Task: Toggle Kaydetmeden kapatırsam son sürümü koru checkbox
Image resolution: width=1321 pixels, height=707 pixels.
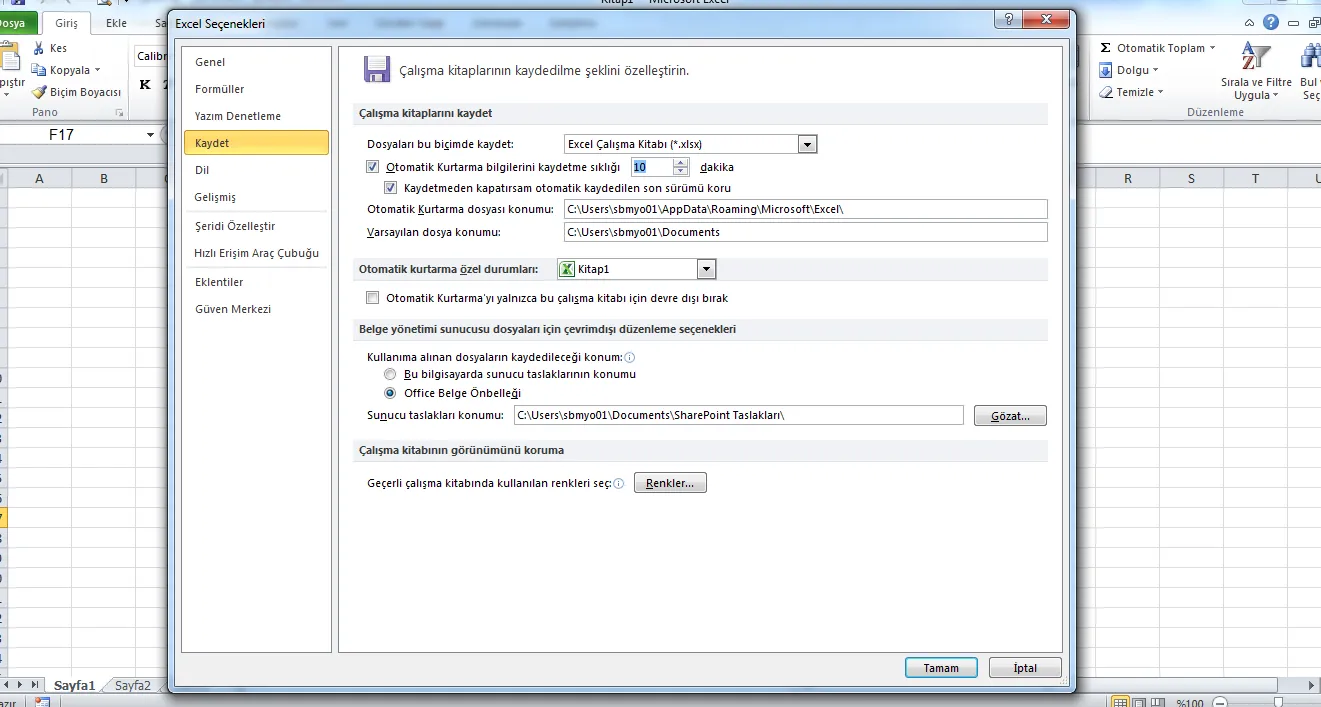Action: tap(392, 188)
